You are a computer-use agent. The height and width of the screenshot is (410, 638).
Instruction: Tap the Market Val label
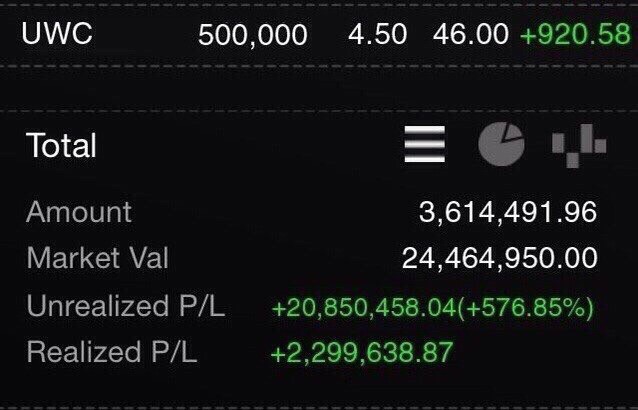[98, 258]
